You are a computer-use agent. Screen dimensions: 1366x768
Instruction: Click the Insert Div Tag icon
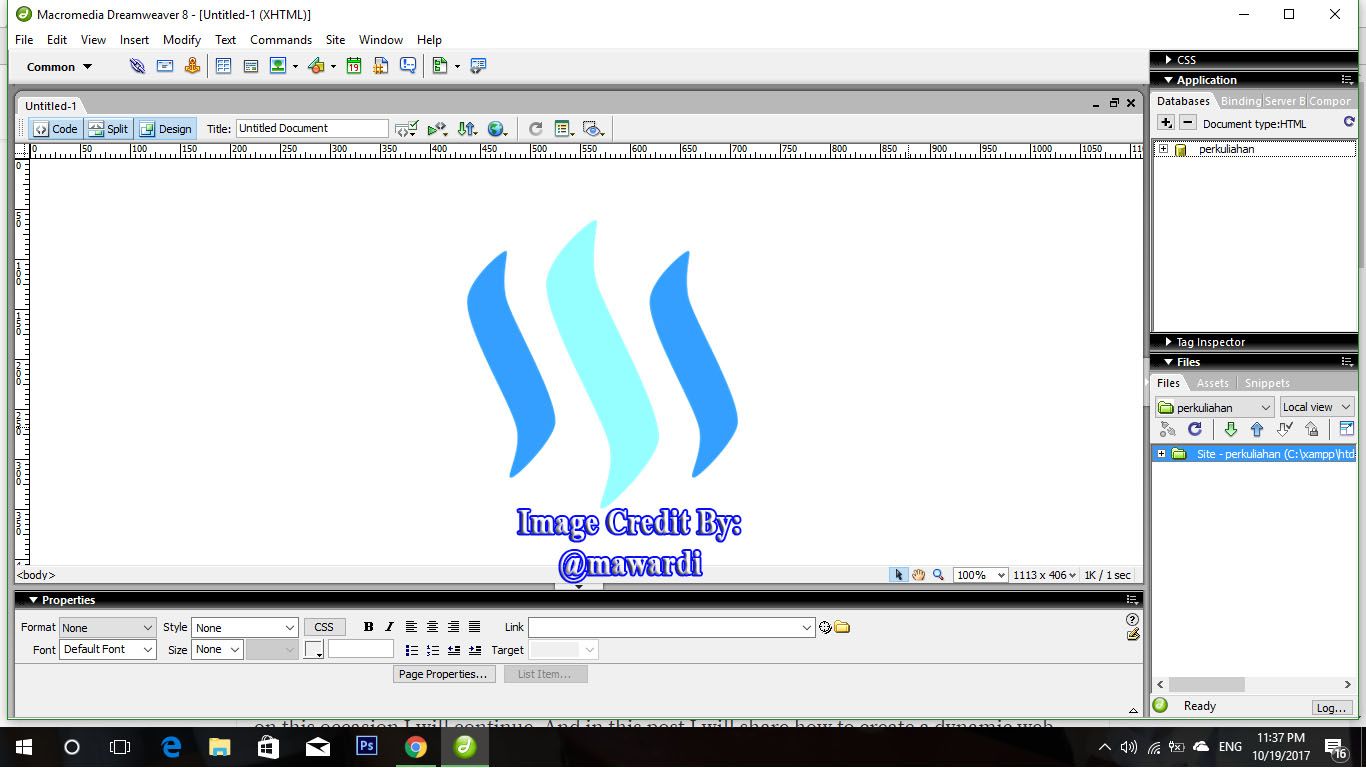[251, 66]
